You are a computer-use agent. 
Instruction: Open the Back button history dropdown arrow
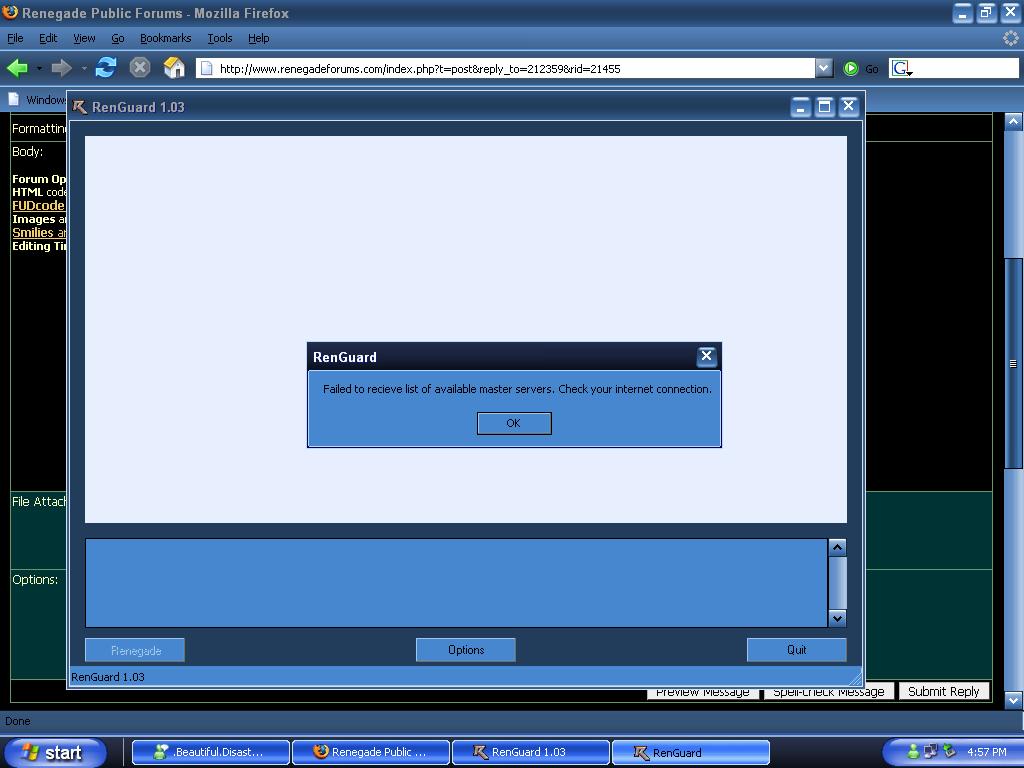[39, 69]
